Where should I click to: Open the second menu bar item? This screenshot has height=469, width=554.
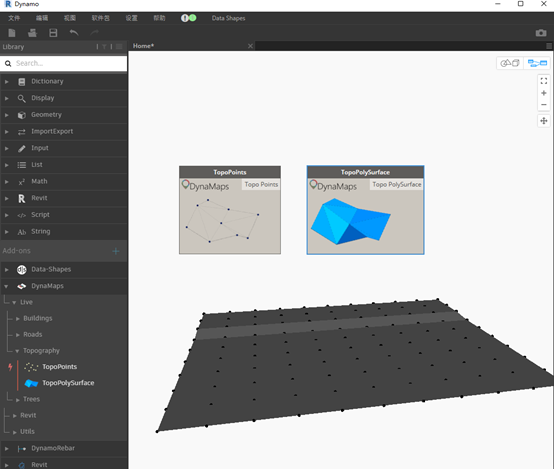point(42,18)
